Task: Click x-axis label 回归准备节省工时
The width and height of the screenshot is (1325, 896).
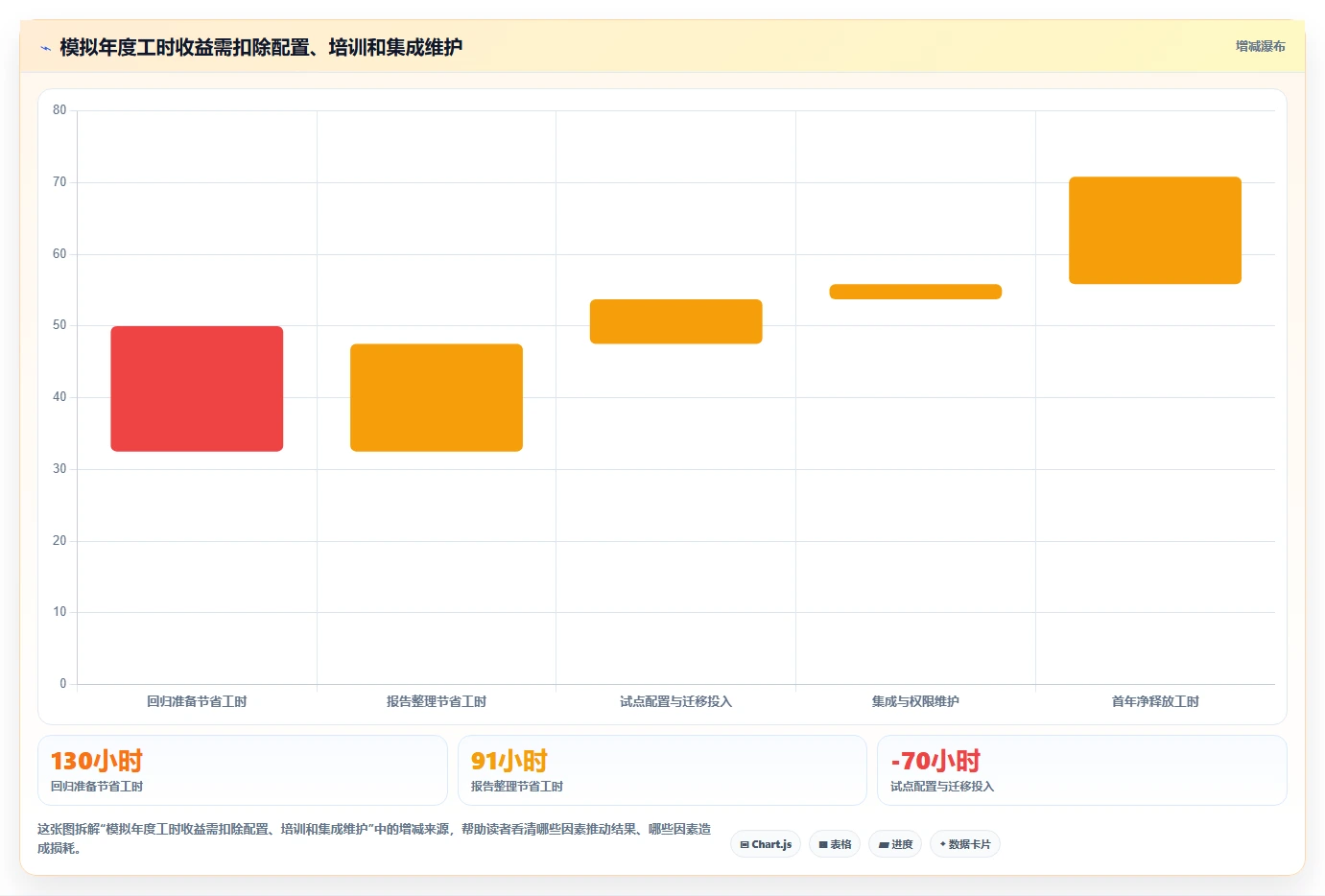Action: coord(197,701)
